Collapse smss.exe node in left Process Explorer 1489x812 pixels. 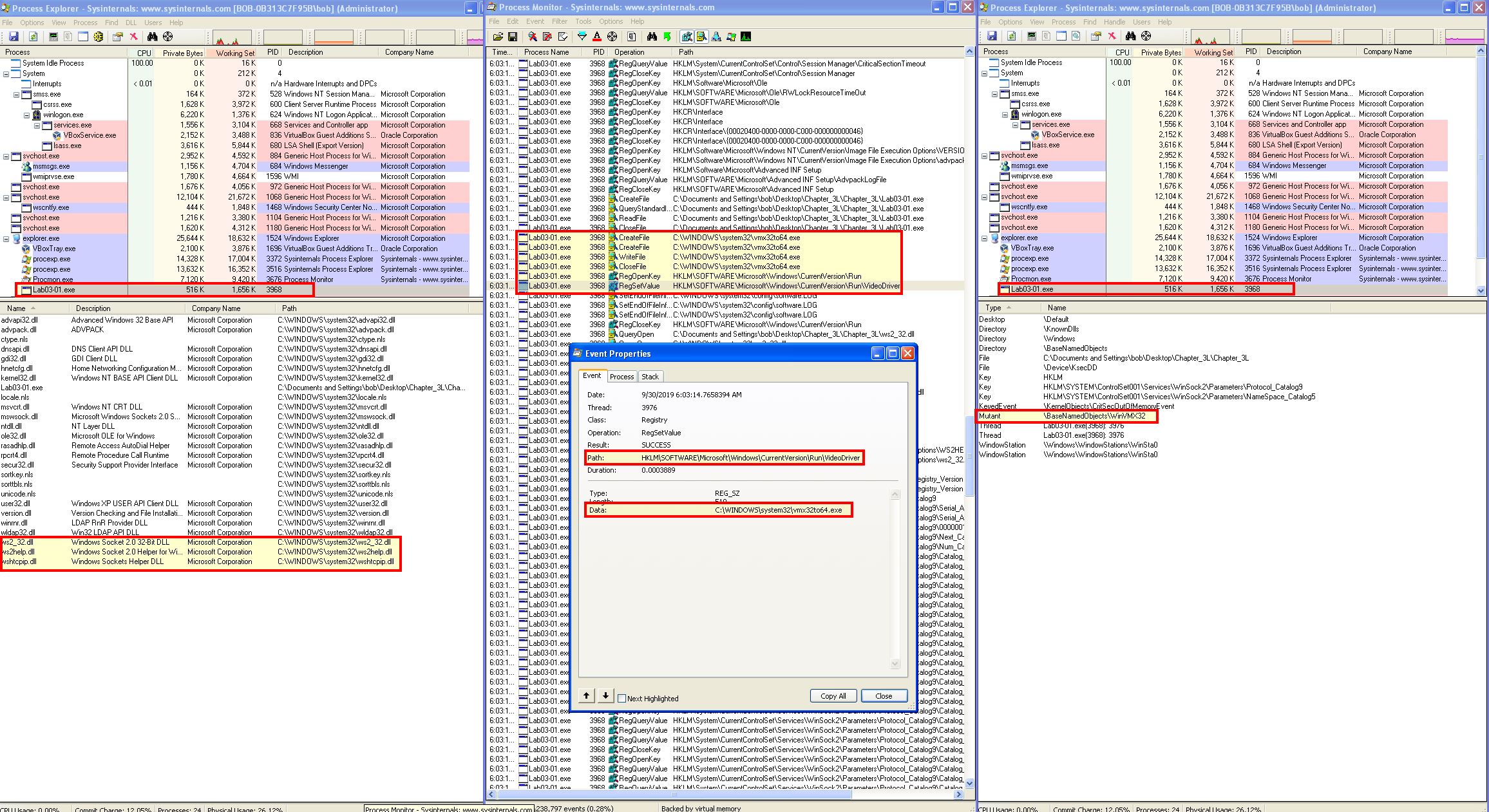[17, 94]
